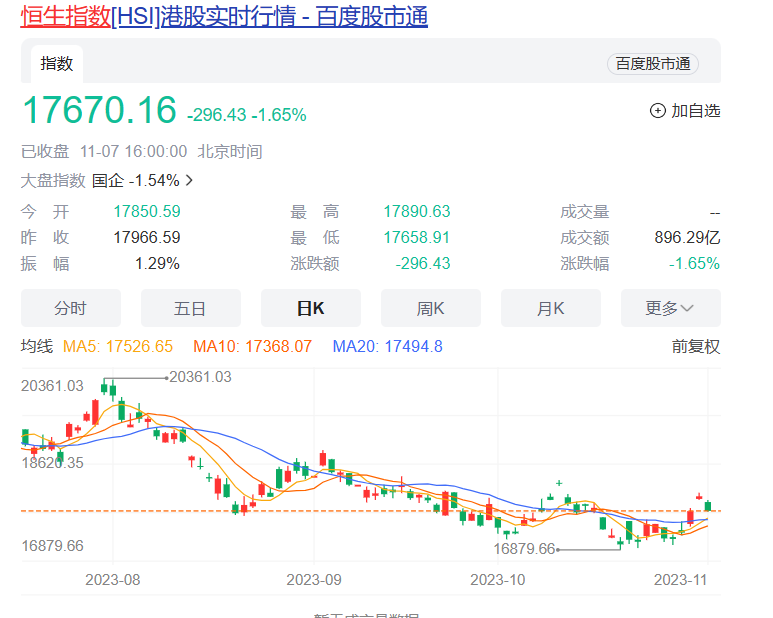
Task: Click the 最高 value 17890.63
Action: (x=417, y=211)
